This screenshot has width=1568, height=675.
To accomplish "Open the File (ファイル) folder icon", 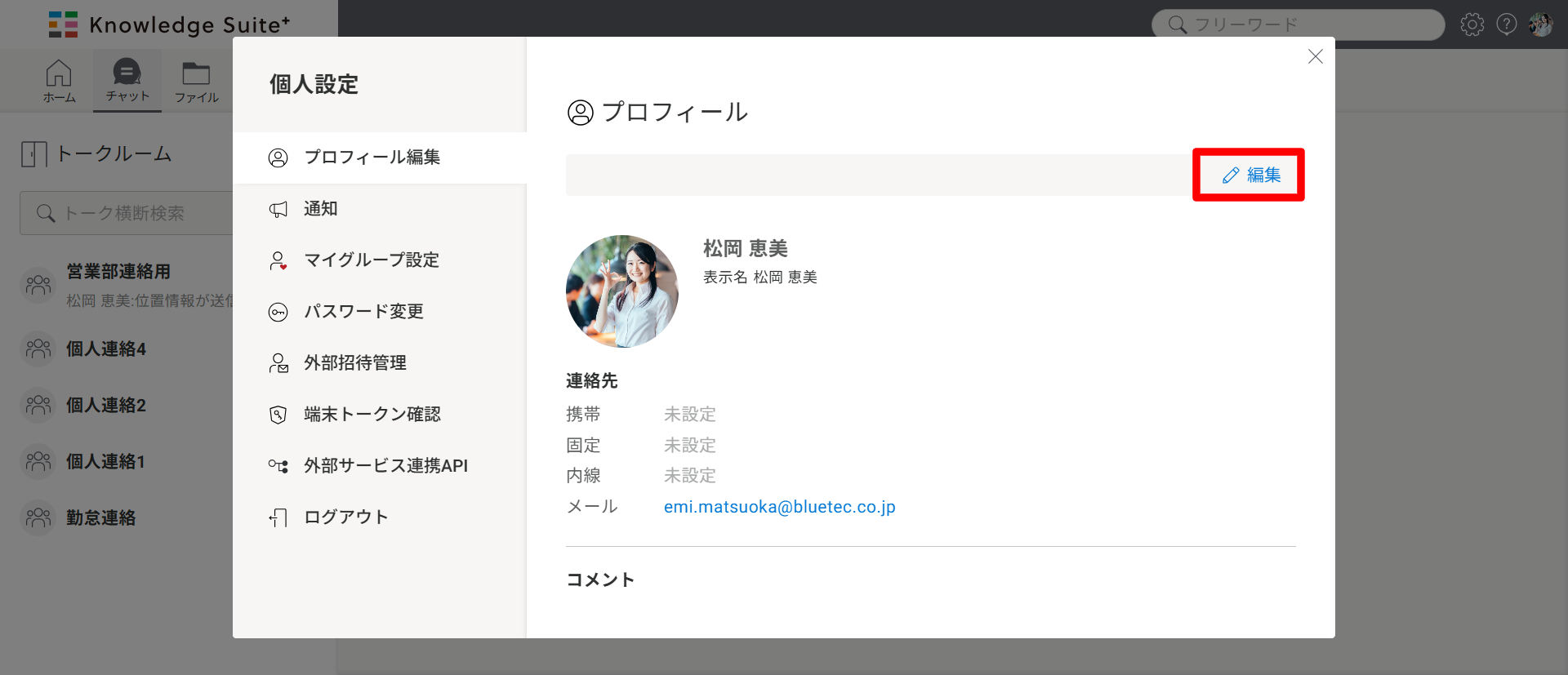I will 196,80.
